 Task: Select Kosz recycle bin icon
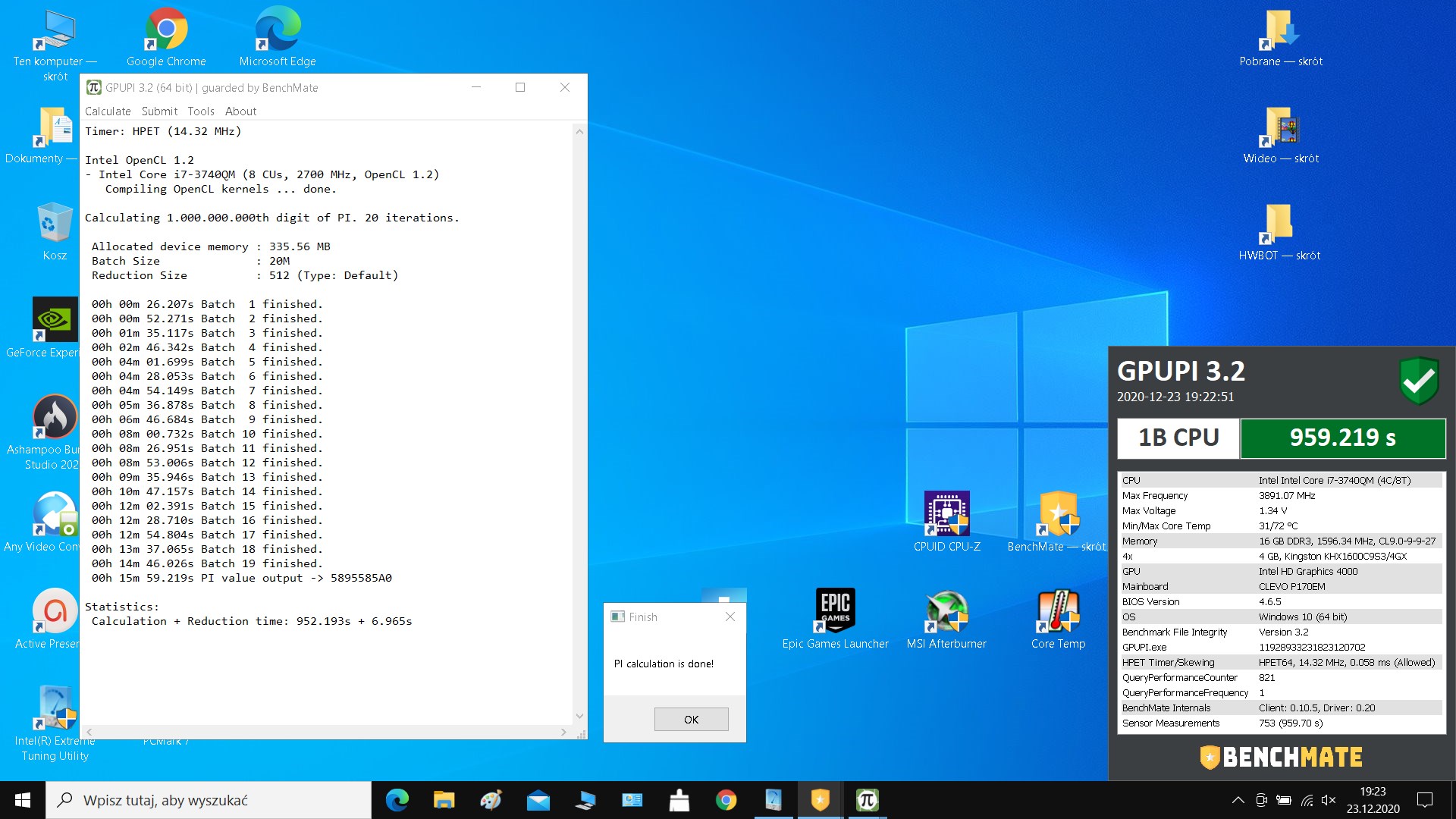coord(55,231)
